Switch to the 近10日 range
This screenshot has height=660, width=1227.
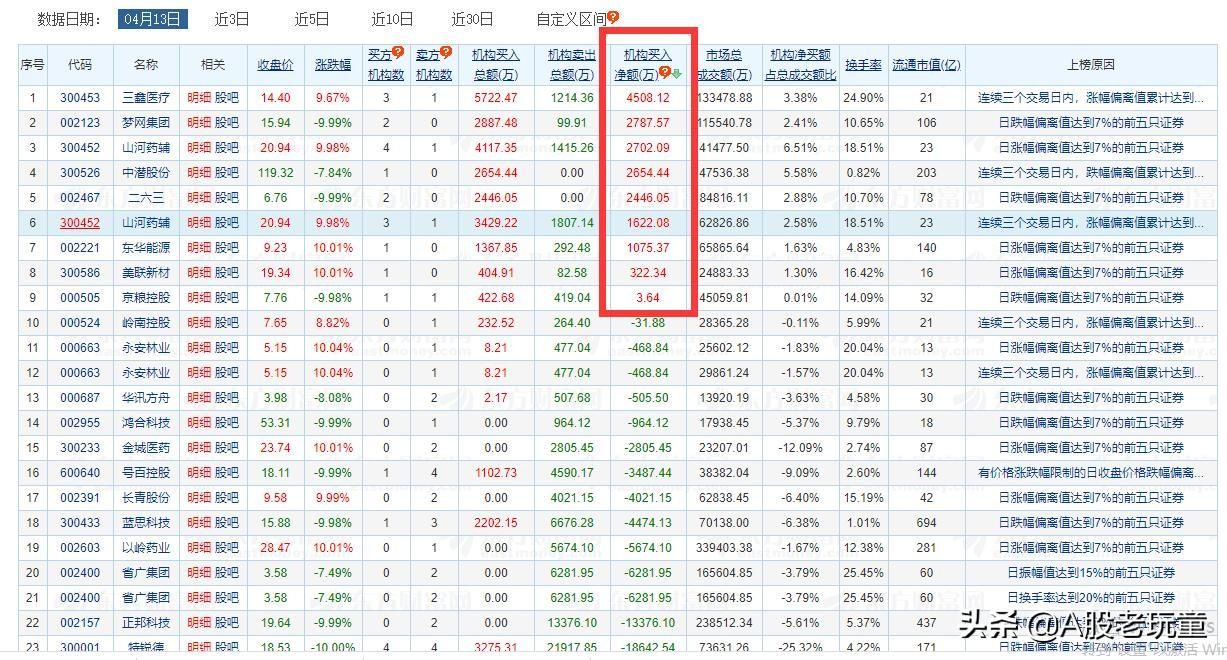(x=391, y=19)
